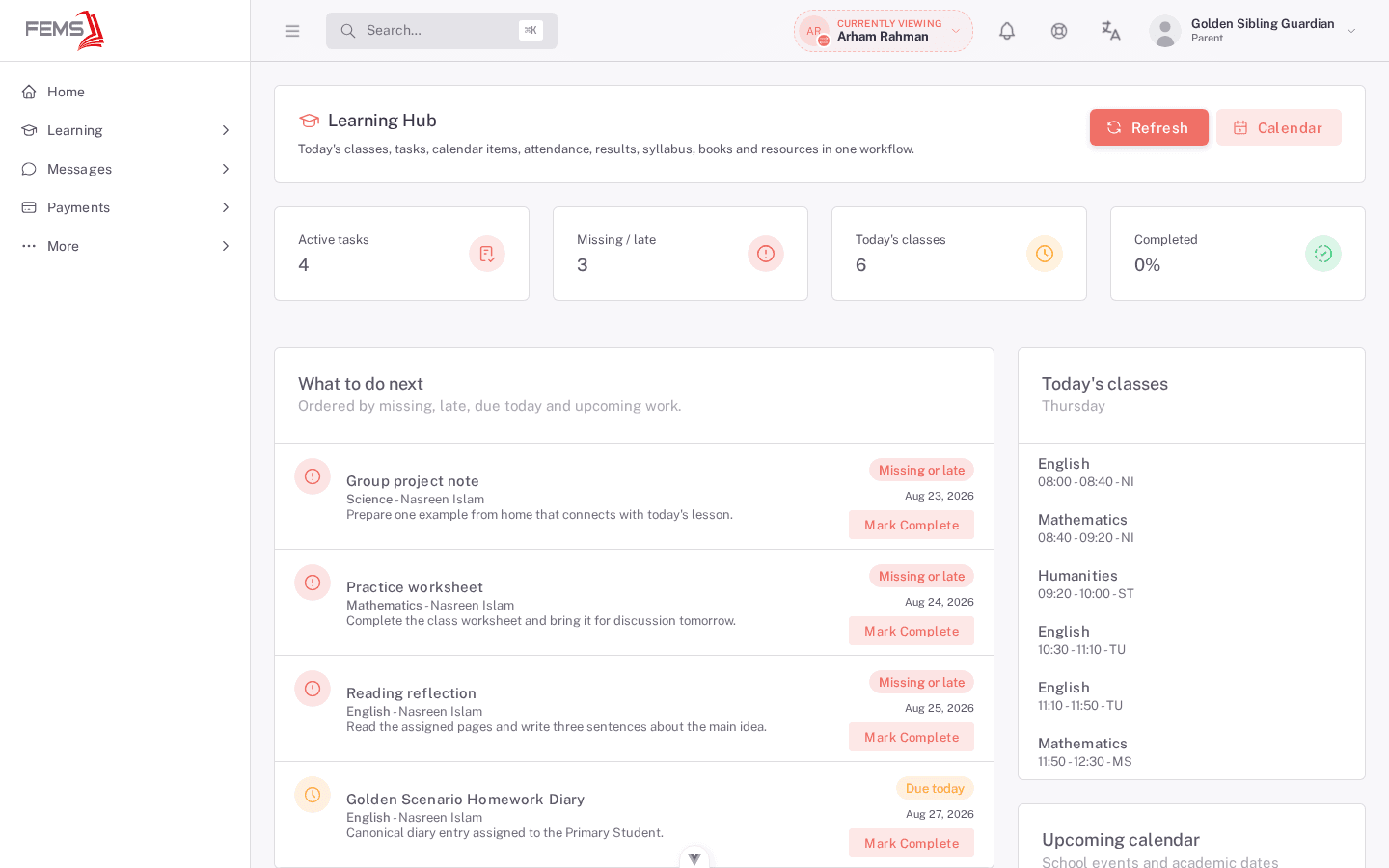Select the English 11:10 - 11:50 class
Screen dimensions: 1389x868
[x=1191, y=695]
